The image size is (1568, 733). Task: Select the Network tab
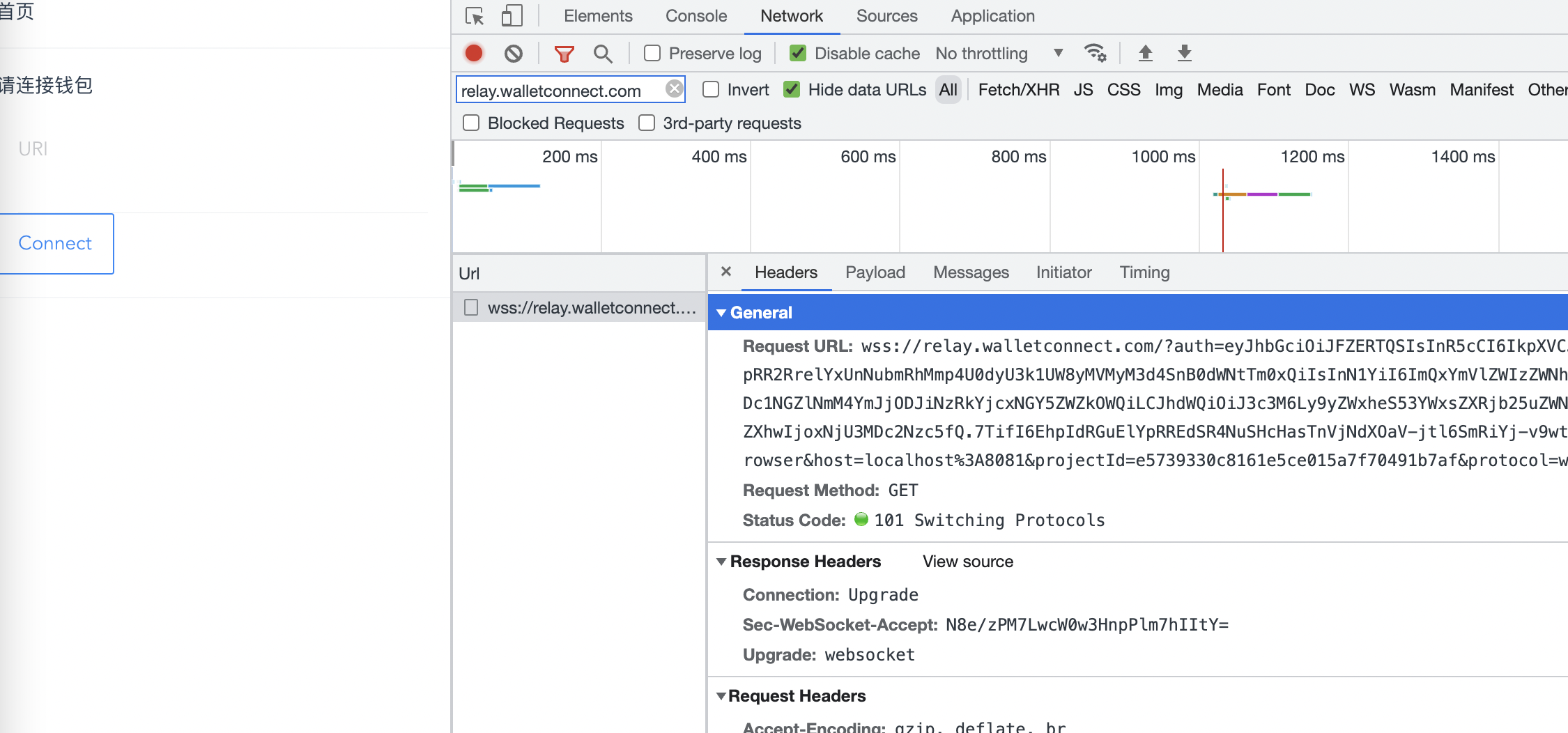click(792, 16)
